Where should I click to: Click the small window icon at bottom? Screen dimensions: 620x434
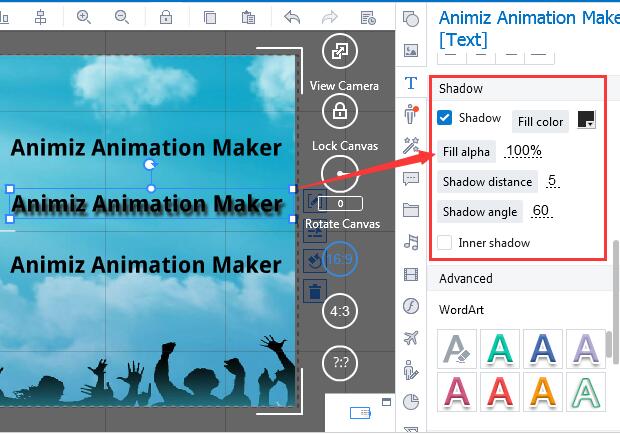coord(386,402)
